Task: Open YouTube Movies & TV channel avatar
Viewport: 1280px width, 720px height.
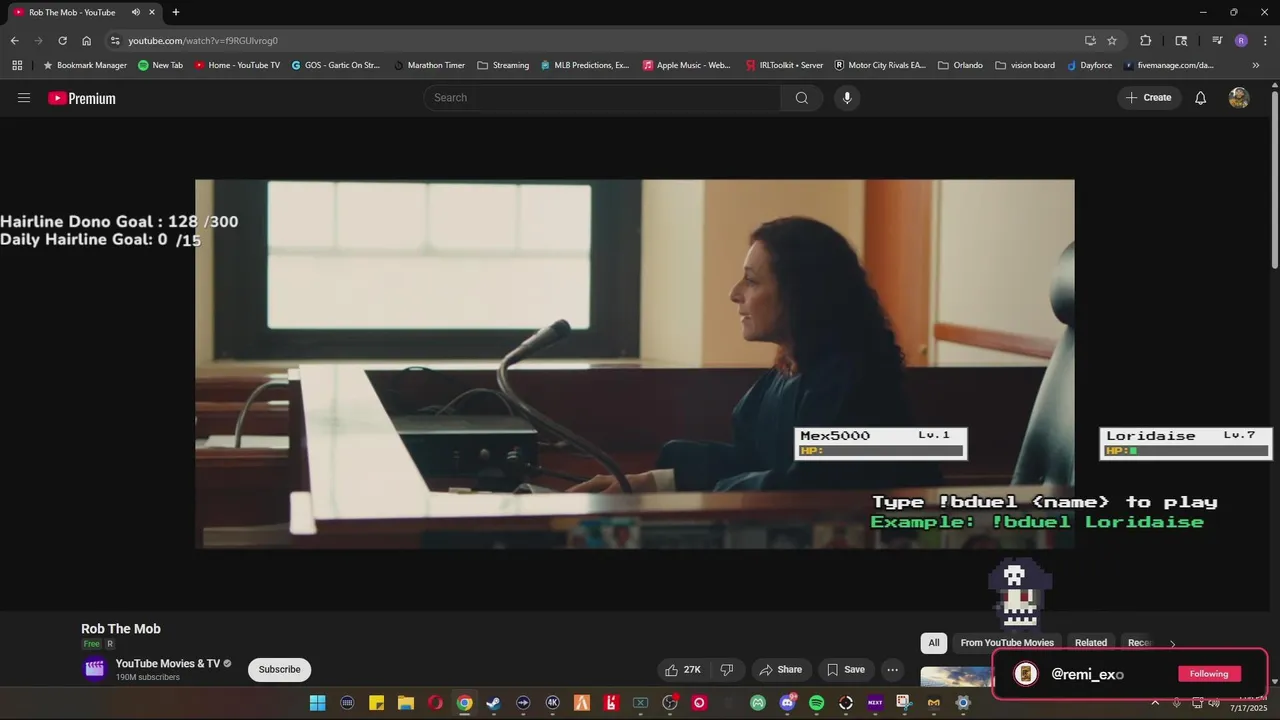Action: (x=95, y=669)
